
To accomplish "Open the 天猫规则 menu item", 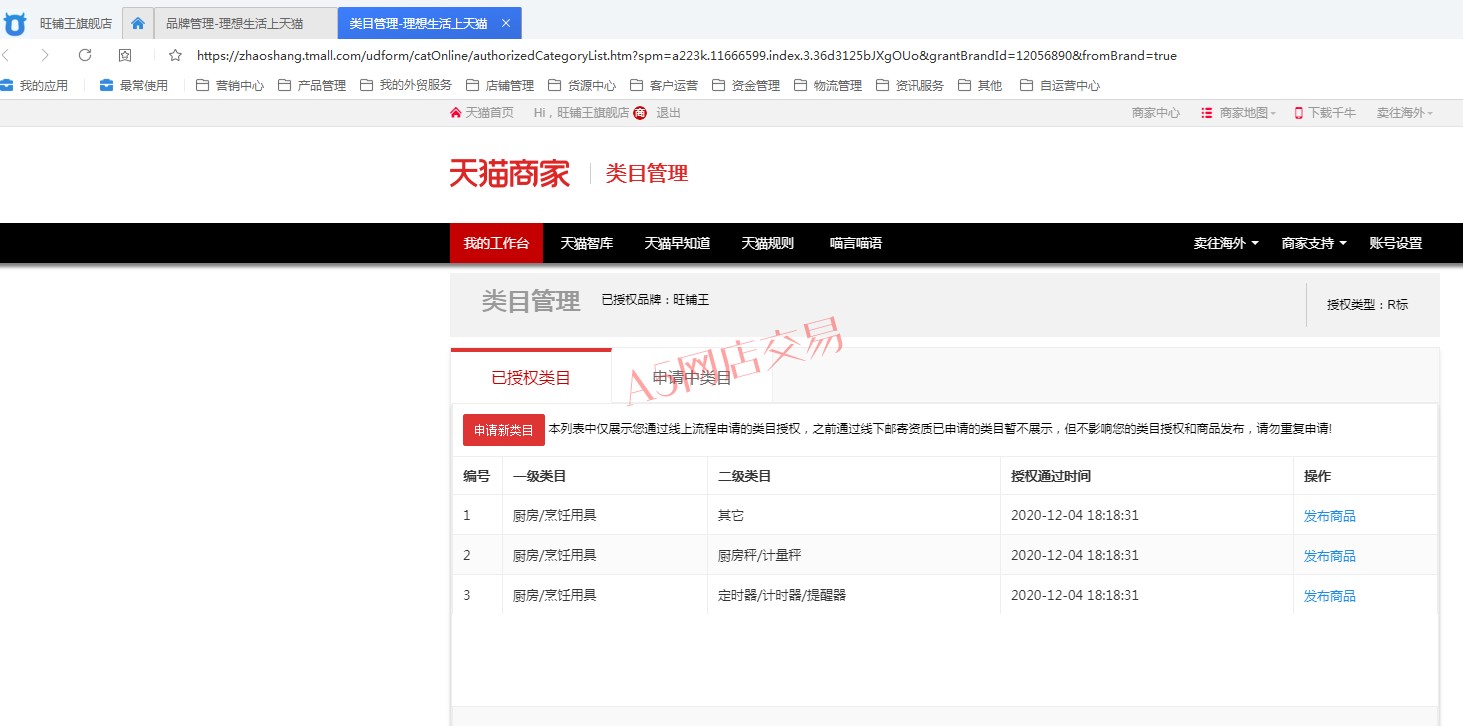I will (x=768, y=243).
